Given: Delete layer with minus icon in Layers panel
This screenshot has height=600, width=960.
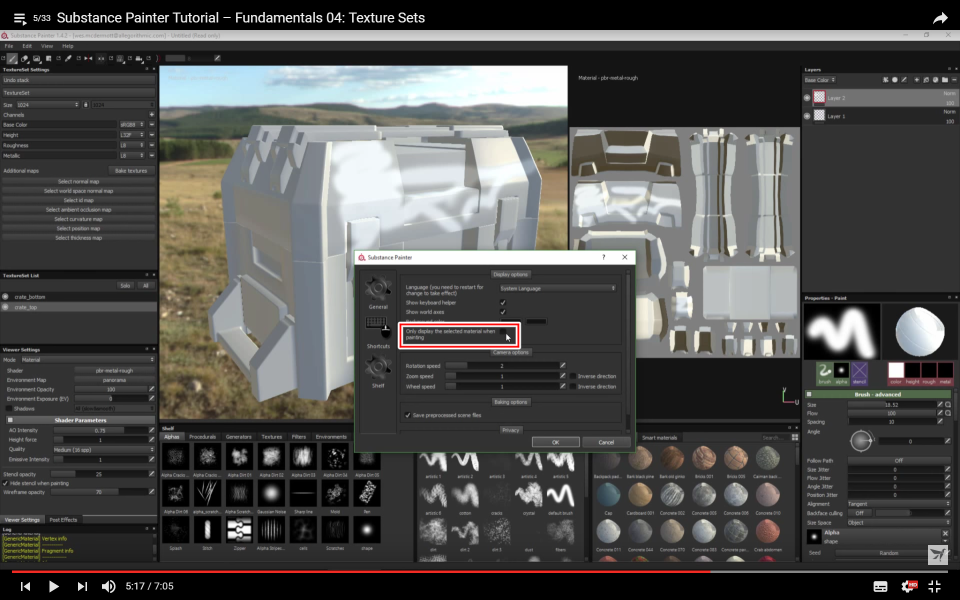Looking at the screenshot, I should [954, 80].
